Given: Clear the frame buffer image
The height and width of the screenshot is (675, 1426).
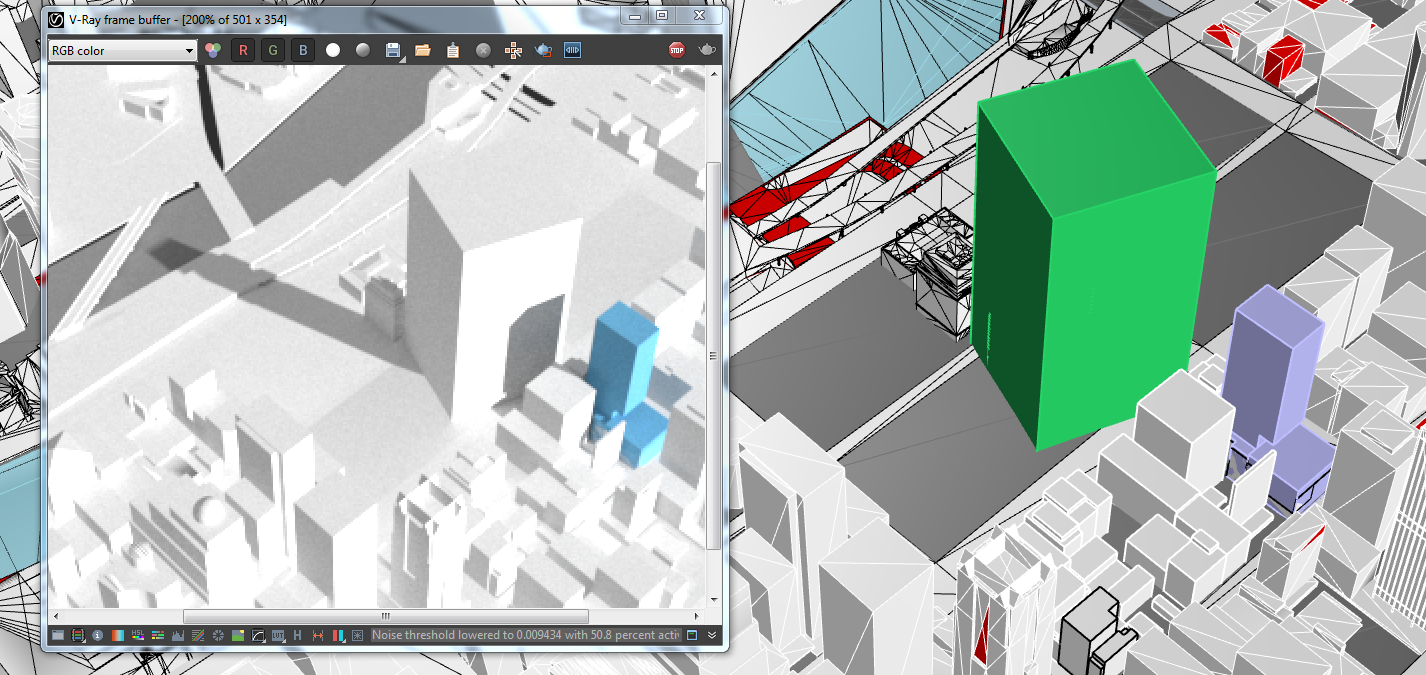Looking at the screenshot, I should (482, 50).
